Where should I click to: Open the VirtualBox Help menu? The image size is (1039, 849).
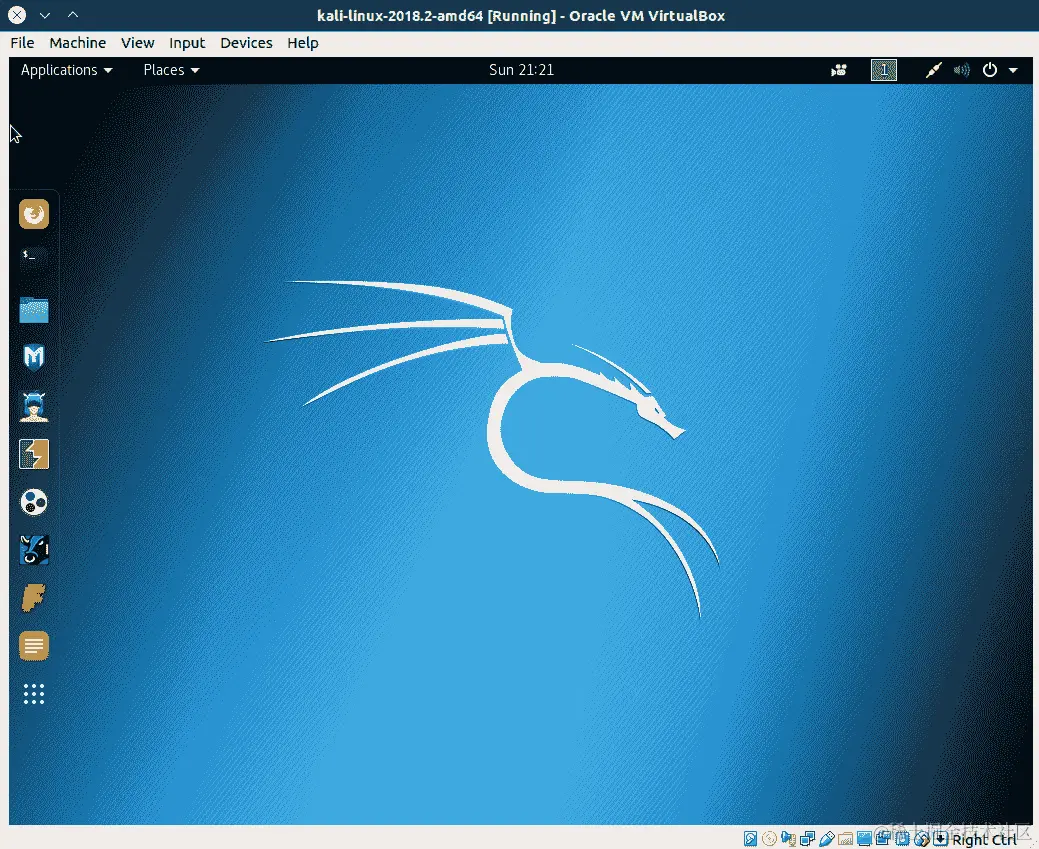point(303,43)
